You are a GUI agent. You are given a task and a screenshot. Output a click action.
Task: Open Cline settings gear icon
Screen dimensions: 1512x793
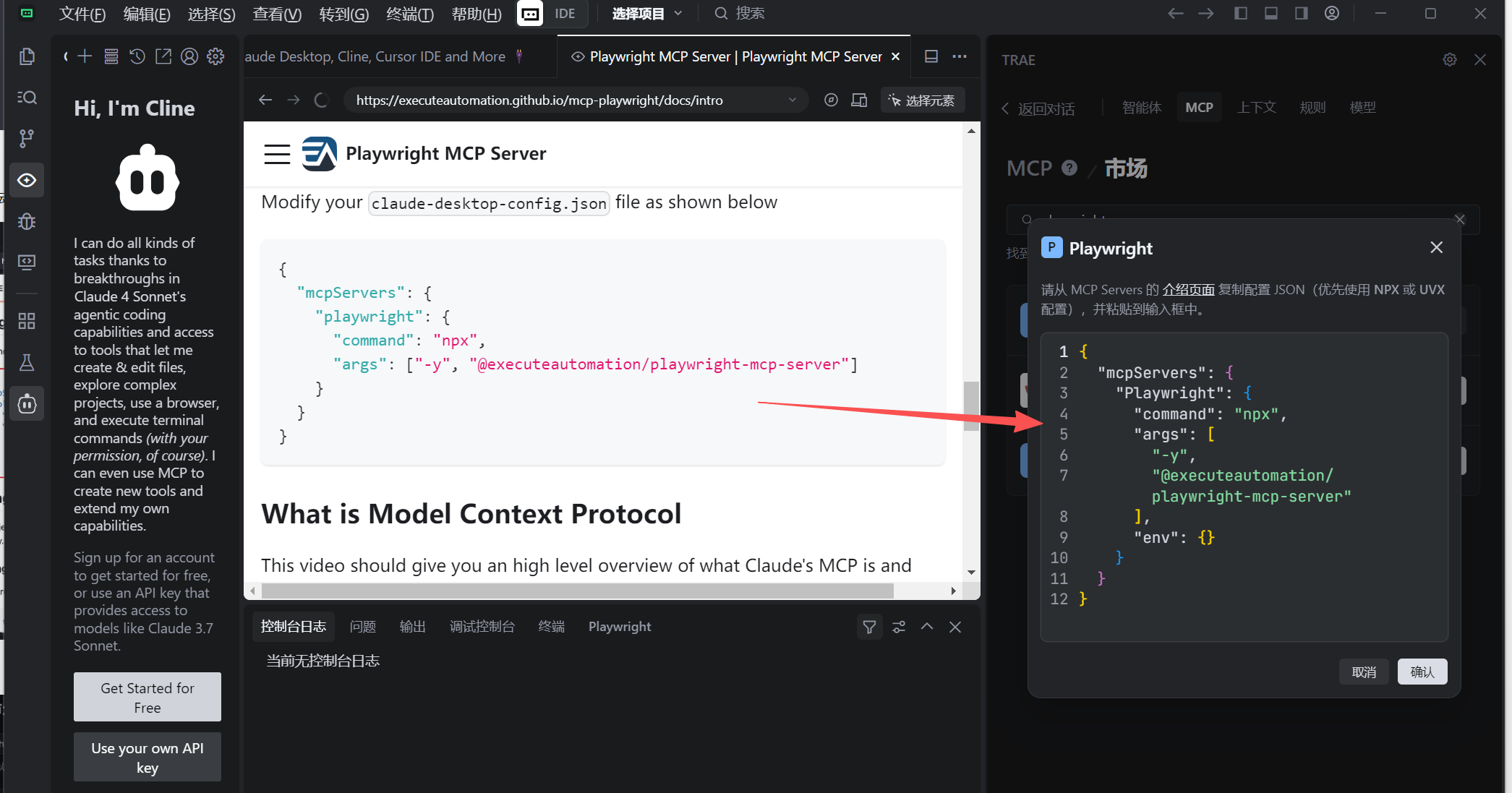pos(215,56)
